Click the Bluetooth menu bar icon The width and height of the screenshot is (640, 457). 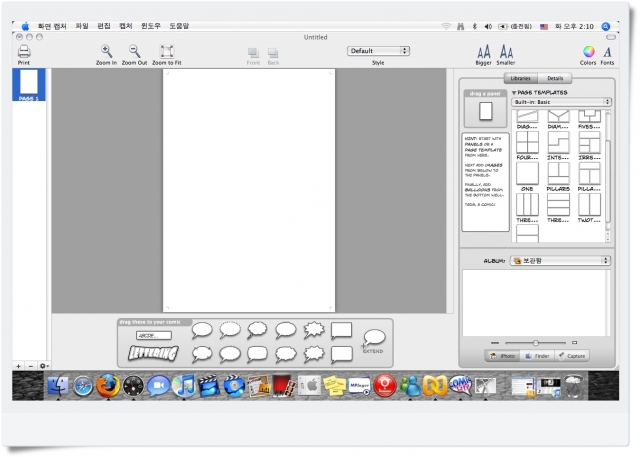[x=474, y=27]
